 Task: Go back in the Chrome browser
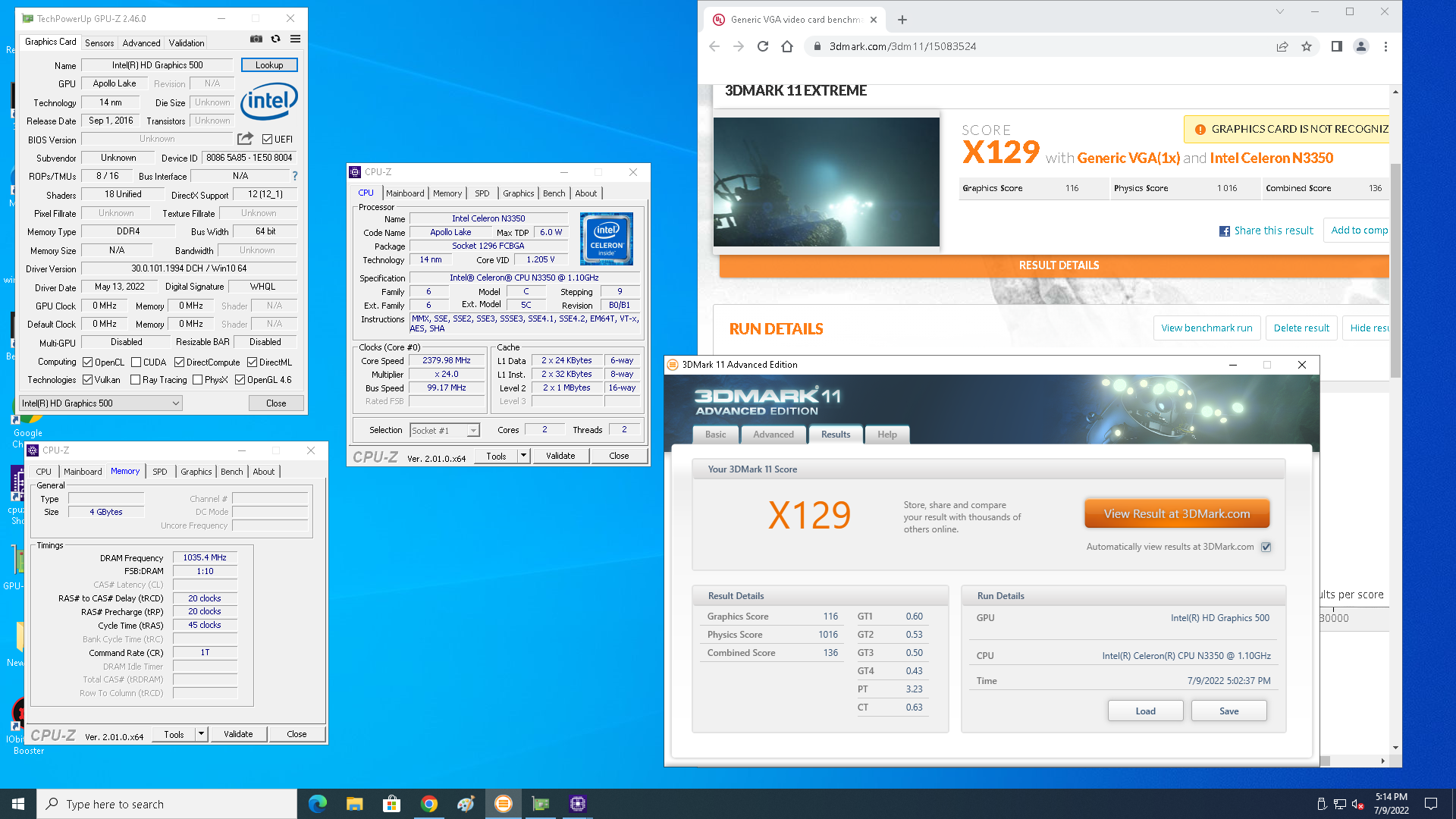click(714, 46)
